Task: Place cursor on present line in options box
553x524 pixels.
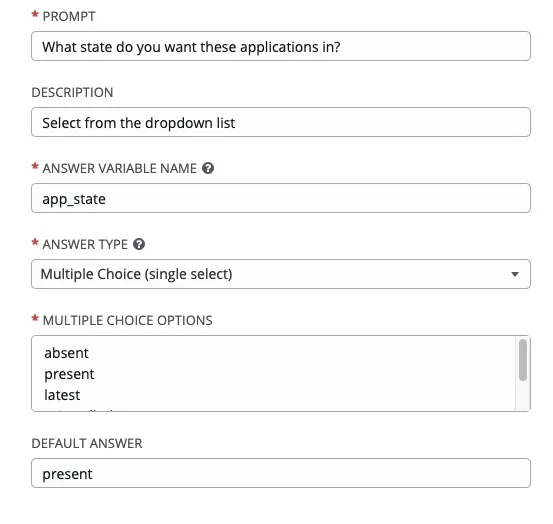Action: (x=69, y=374)
